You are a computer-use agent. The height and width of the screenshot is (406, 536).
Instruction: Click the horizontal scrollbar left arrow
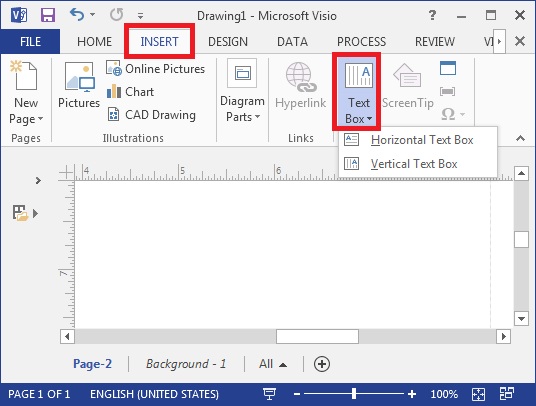point(67,336)
